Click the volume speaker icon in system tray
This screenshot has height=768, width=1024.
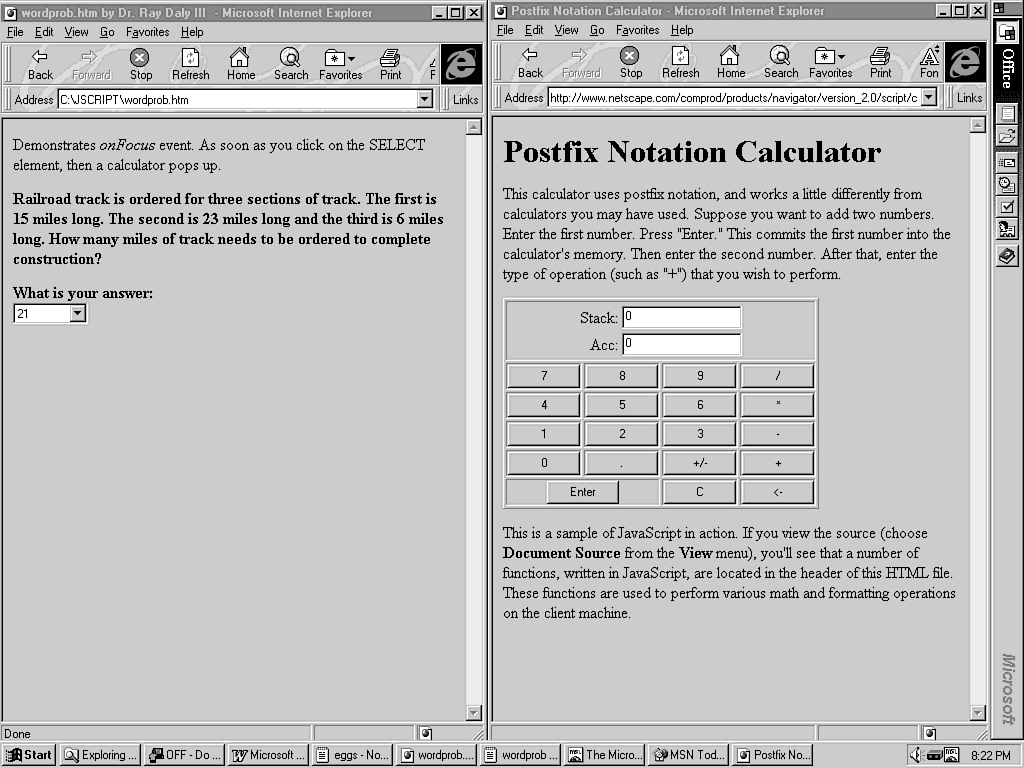[x=916, y=755]
